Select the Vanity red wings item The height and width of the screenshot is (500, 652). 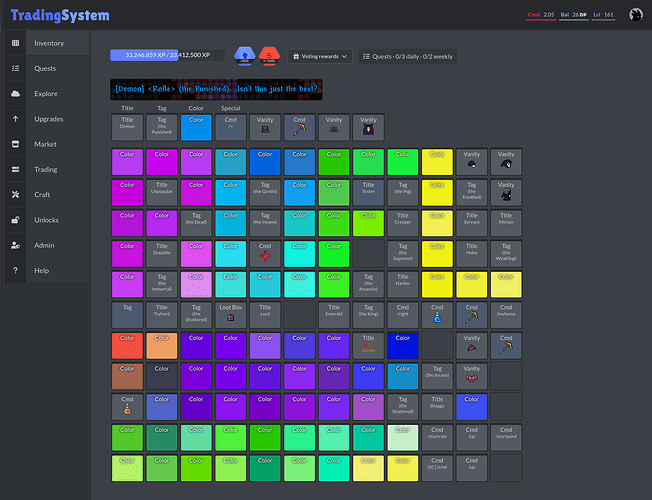pyautogui.click(x=472, y=376)
